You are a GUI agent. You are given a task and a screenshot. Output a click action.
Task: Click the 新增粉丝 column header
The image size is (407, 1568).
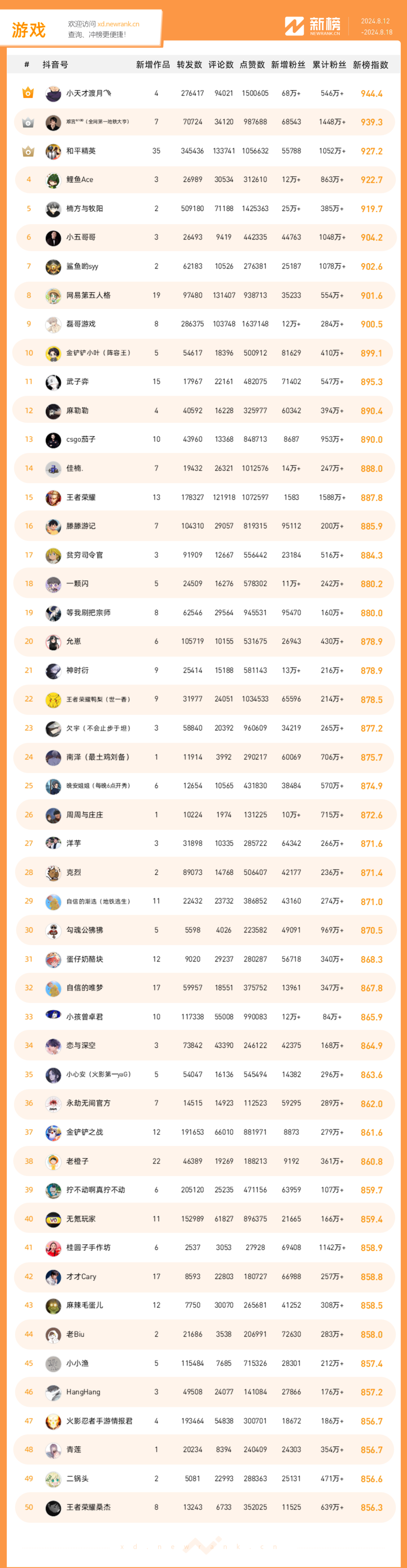[288, 65]
